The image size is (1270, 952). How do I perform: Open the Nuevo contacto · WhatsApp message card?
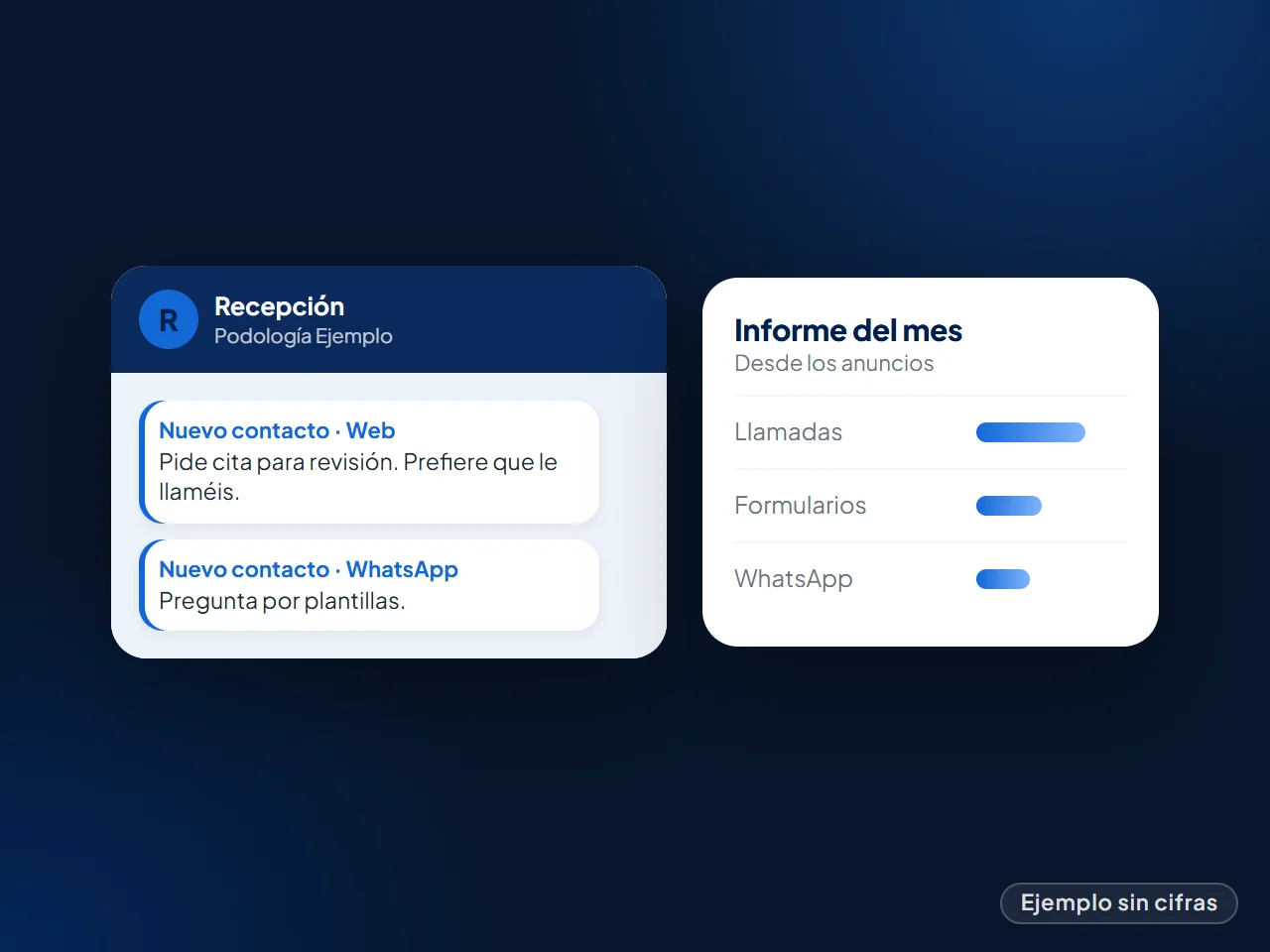click(x=369, y=585)
